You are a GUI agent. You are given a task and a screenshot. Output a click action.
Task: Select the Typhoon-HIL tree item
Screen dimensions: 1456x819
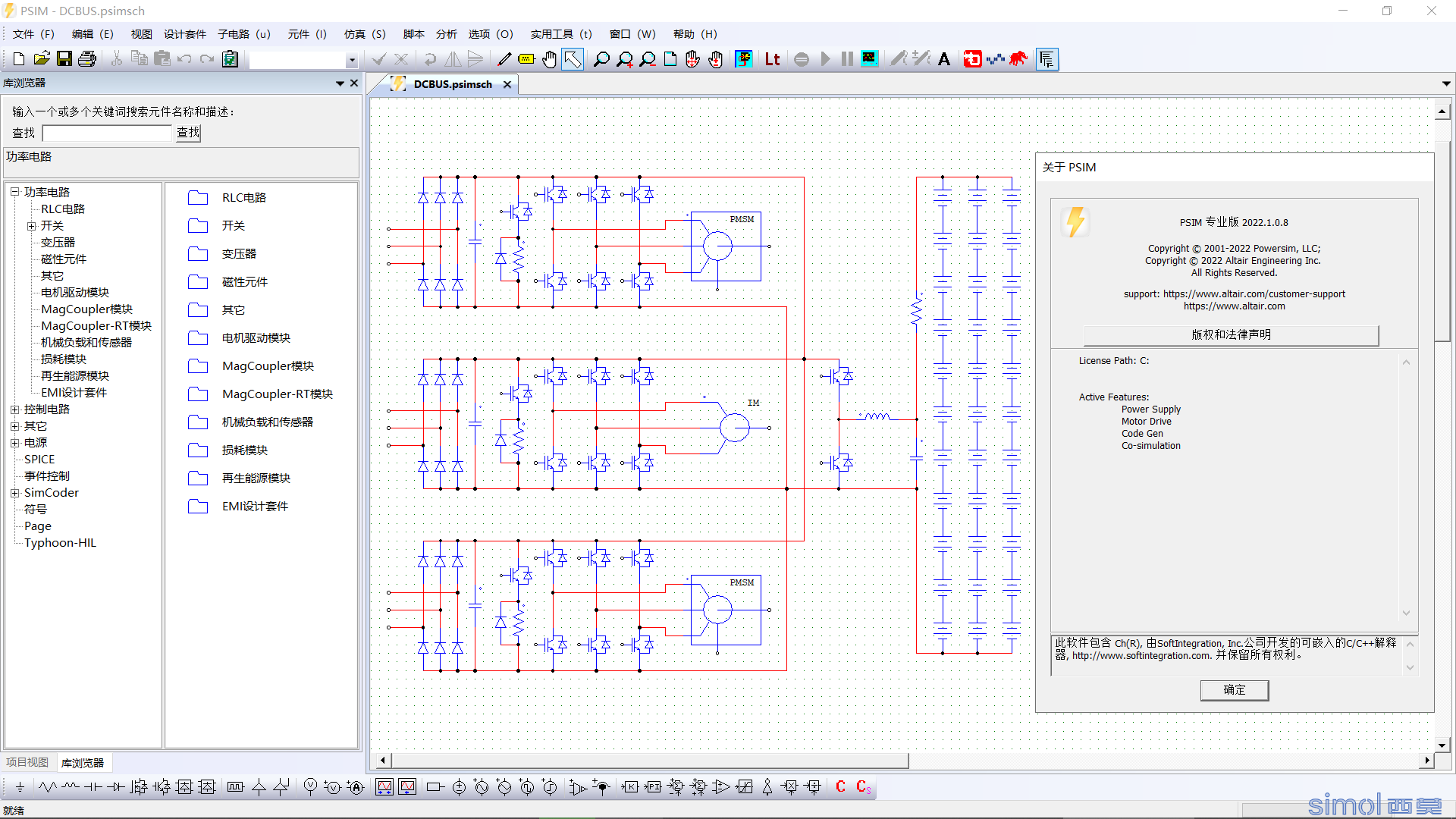click(x=60, y=543)
